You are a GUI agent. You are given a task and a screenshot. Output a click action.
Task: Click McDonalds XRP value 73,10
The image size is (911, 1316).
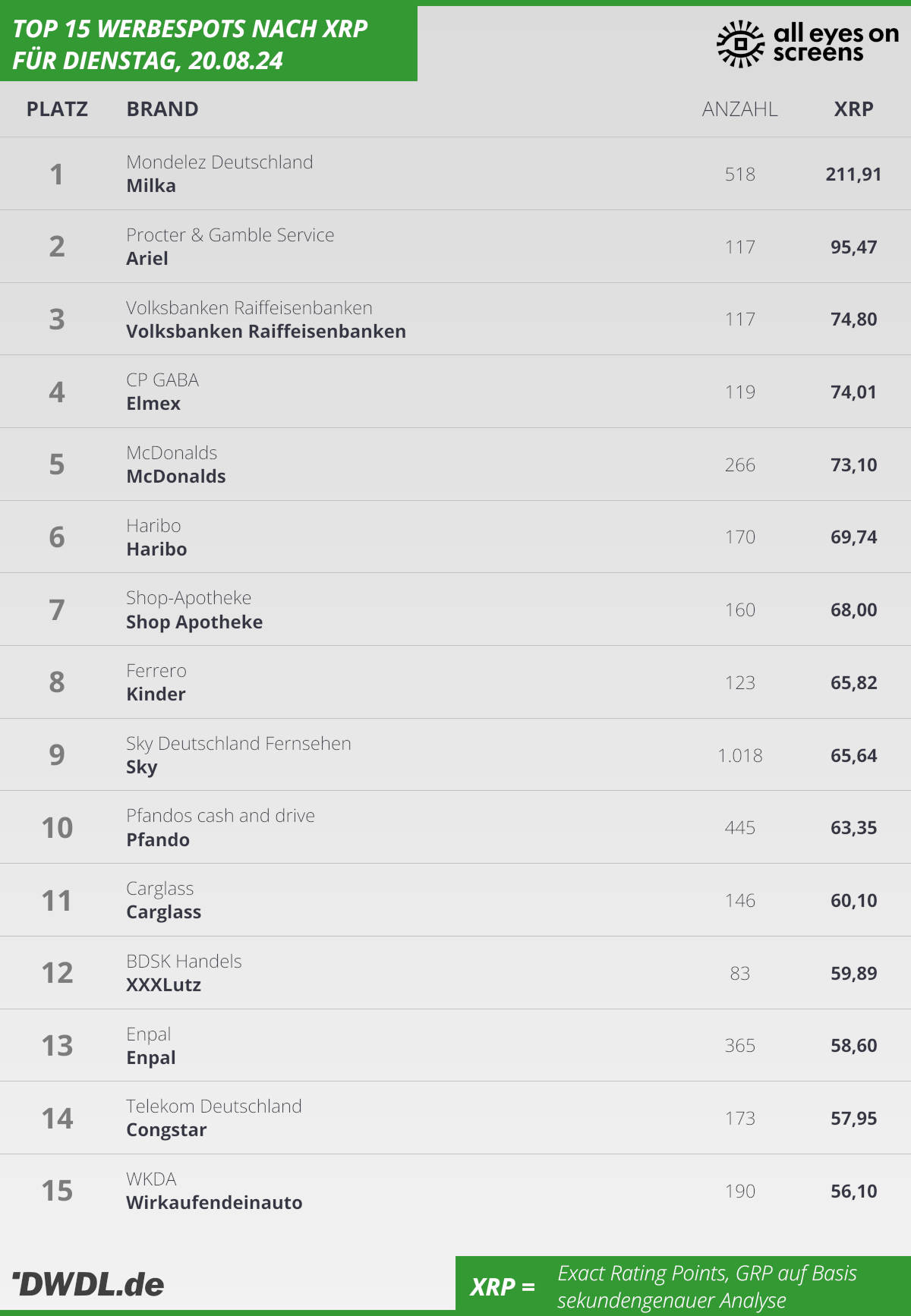[x=853, y=464]
